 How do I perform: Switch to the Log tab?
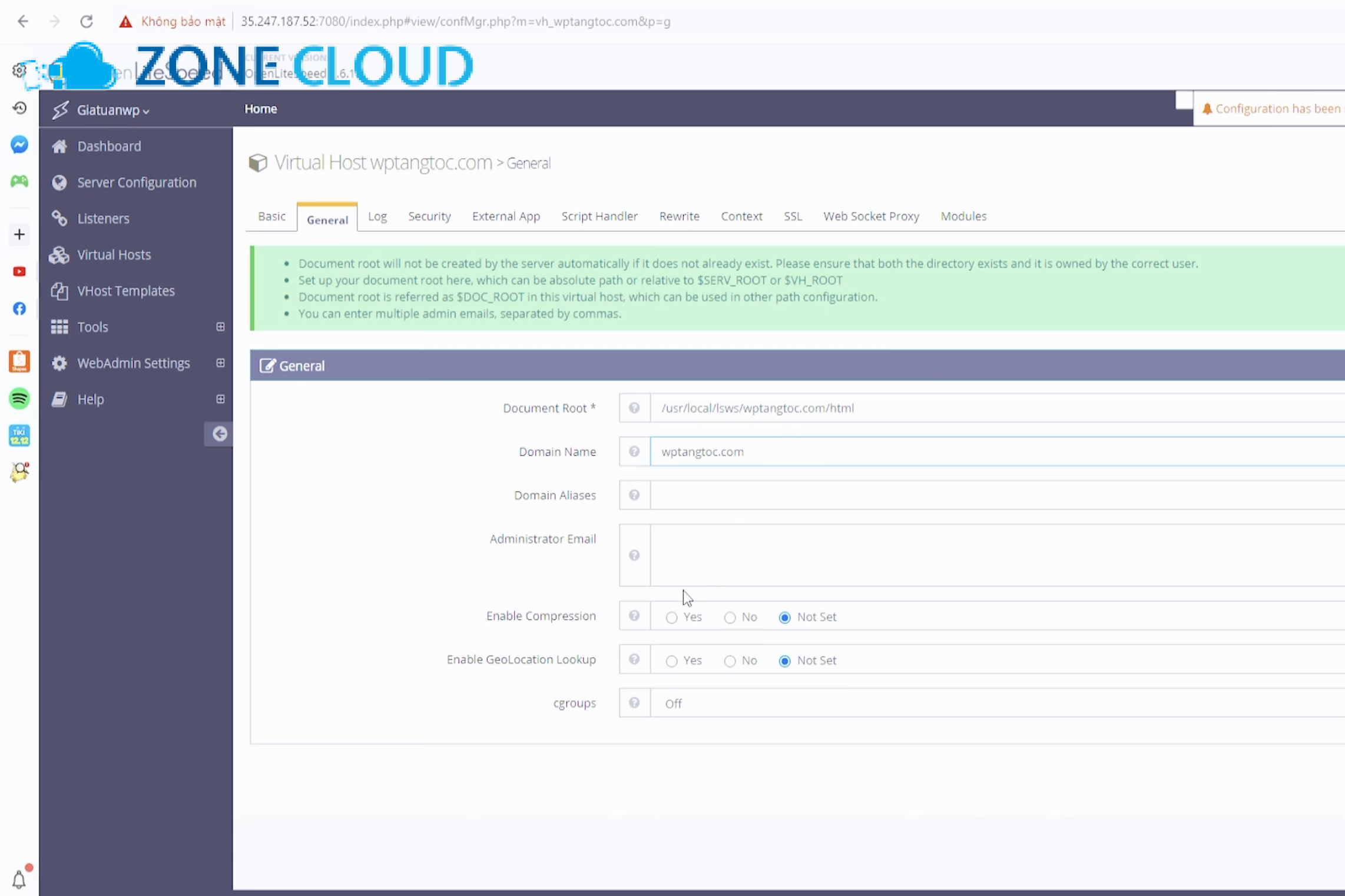pyautogui.click(x=377, y=217)
